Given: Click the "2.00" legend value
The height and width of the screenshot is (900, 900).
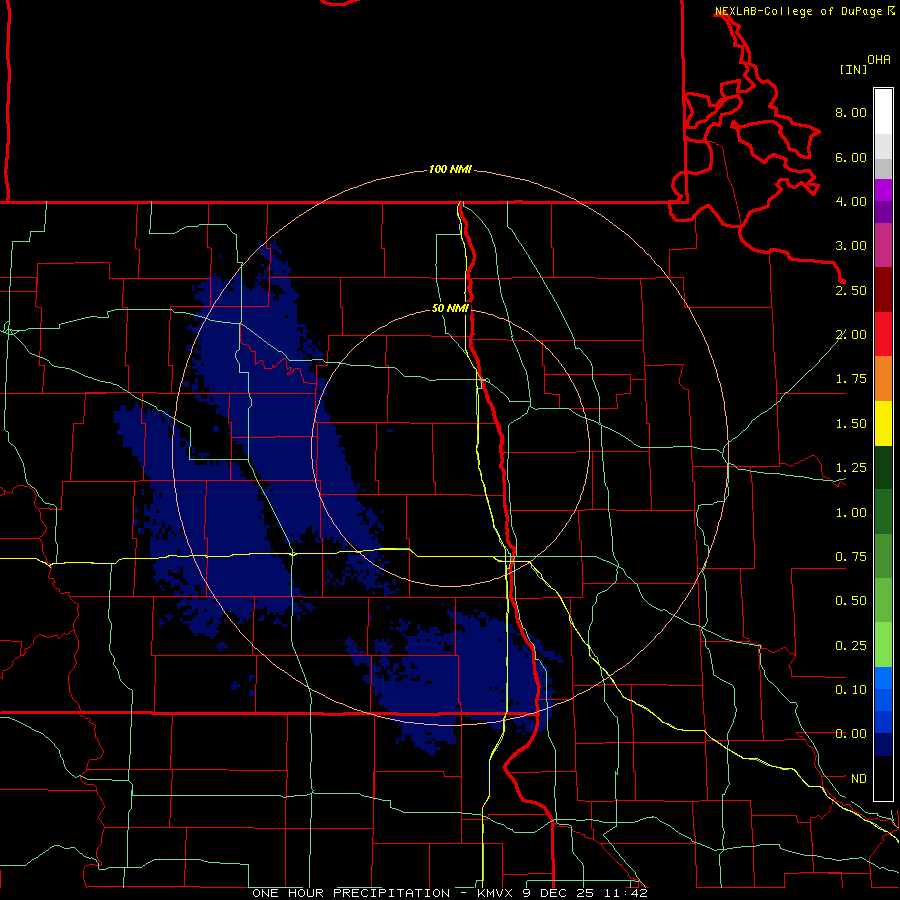Looking at the screenshot, I should (851, 335).
